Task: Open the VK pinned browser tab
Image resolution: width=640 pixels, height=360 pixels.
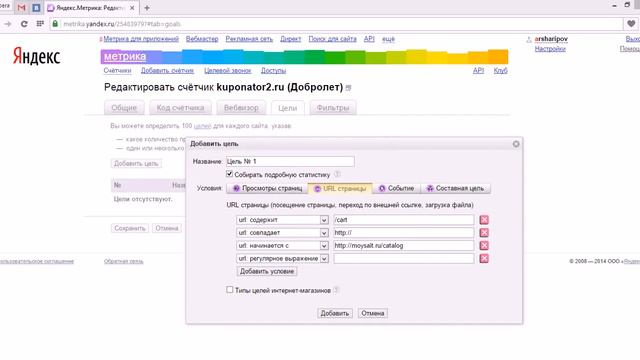Action: (x=36, y=8)
